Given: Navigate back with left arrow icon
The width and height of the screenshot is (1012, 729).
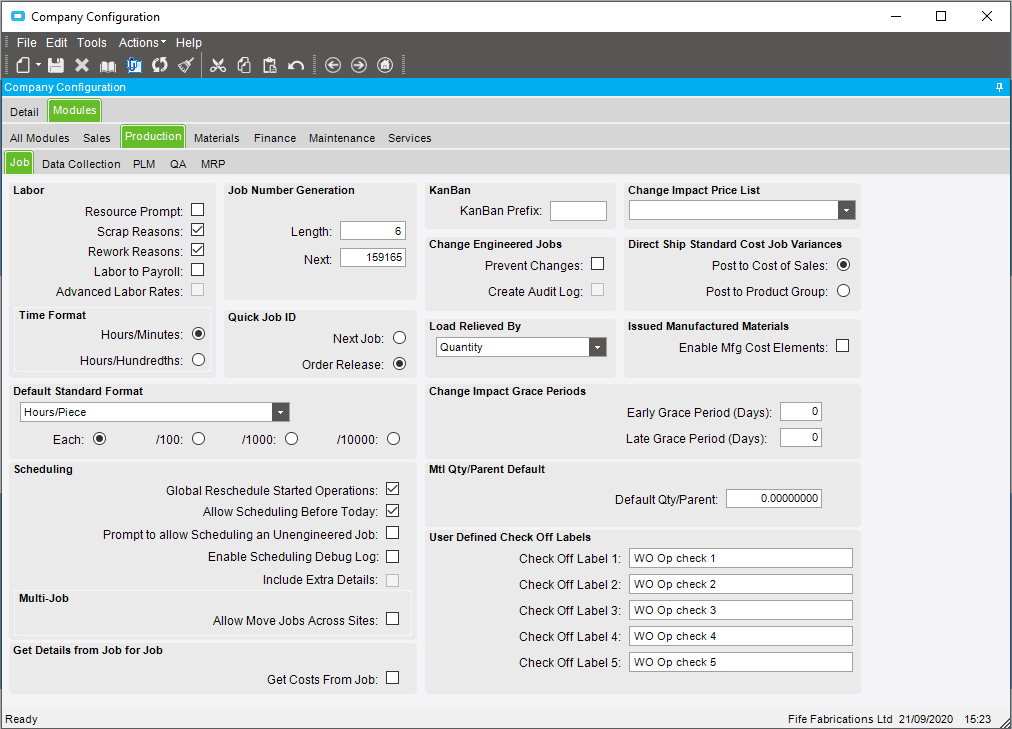Looking at the screenshot, I should coord(333,65).
